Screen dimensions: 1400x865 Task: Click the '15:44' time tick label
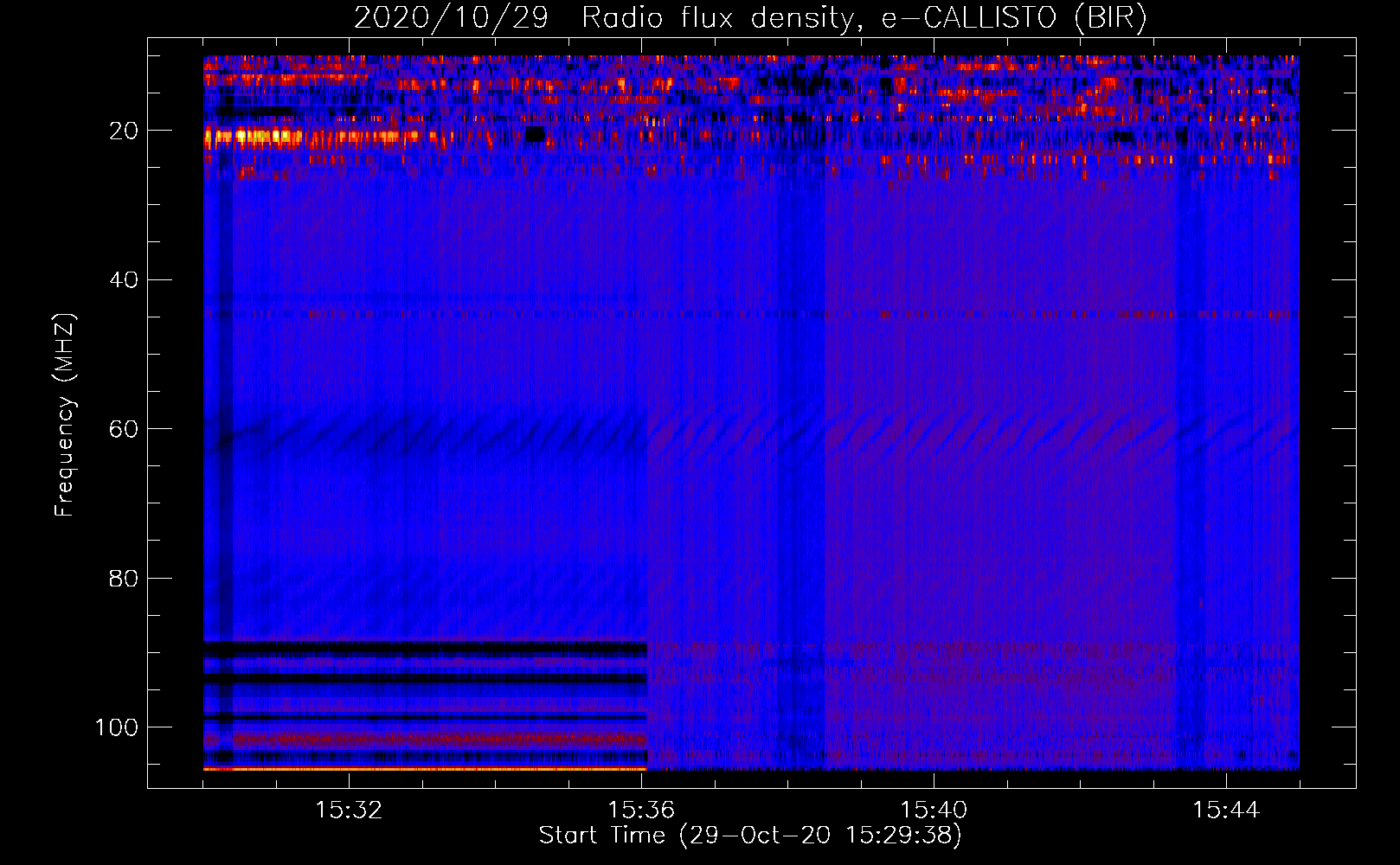pyautogui.click(x=1226, y=811)
